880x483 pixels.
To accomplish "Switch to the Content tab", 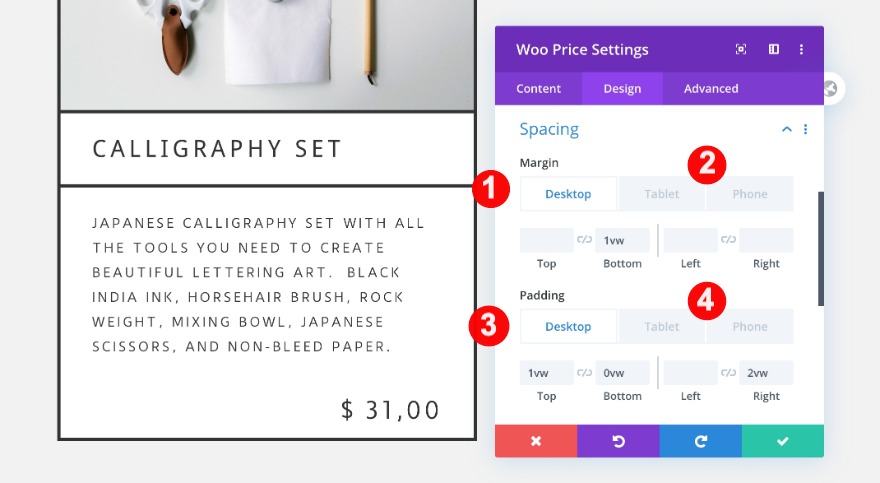I will coord(539,89).
